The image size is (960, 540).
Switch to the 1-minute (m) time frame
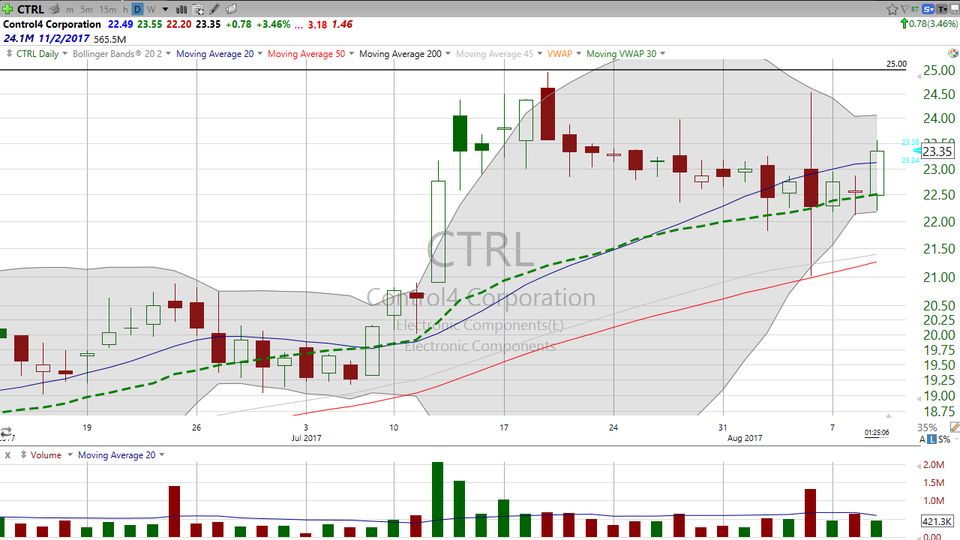(70, 10)
